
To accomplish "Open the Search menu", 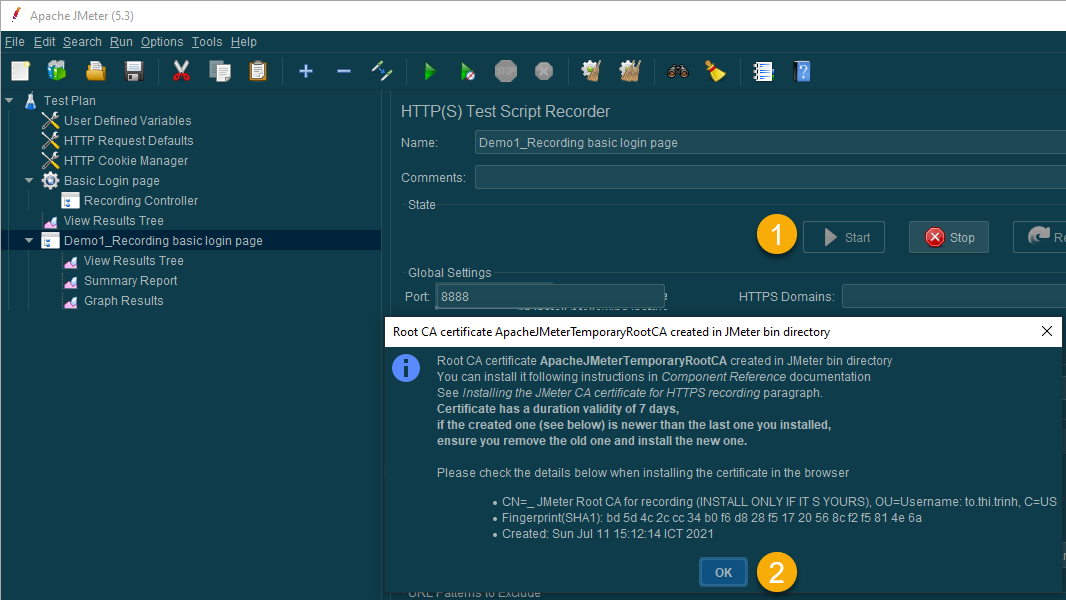I will point(82,41).
